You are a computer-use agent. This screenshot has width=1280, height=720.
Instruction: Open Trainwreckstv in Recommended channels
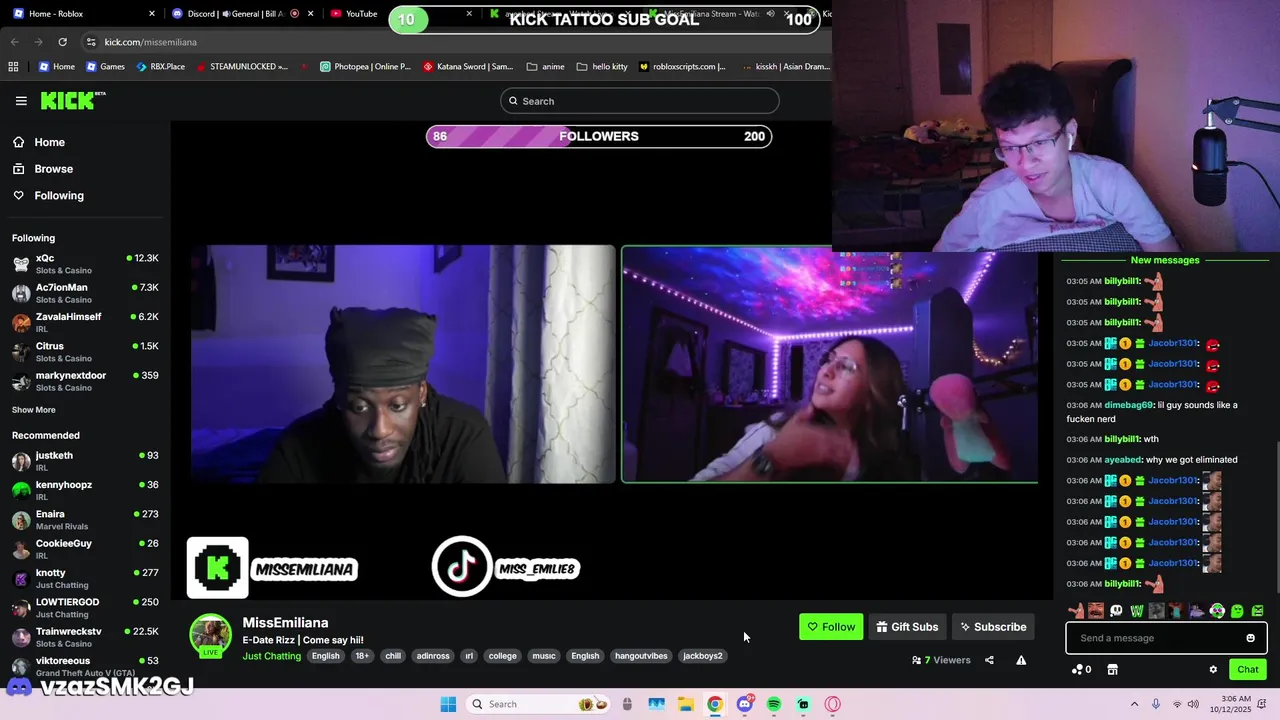pyautogui.click(x=85, y=637)
